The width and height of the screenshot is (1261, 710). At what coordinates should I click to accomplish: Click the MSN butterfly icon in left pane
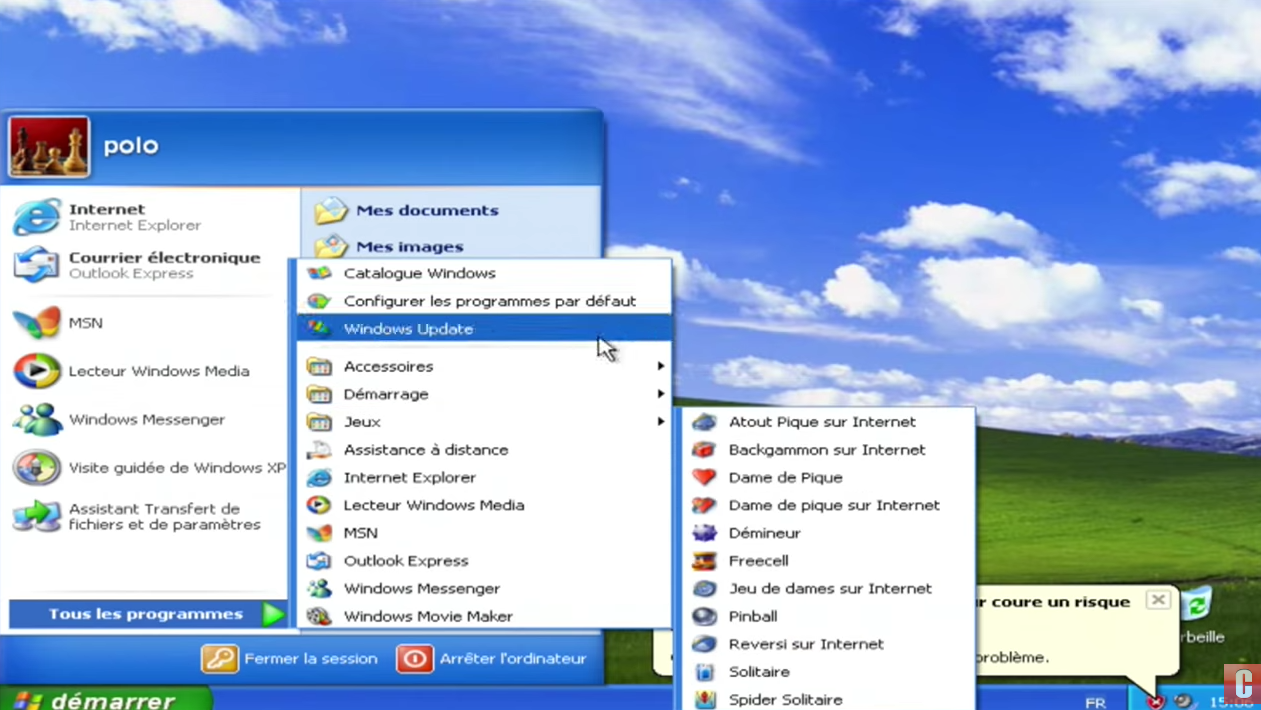pyautogui.click(x=37, y=323)
